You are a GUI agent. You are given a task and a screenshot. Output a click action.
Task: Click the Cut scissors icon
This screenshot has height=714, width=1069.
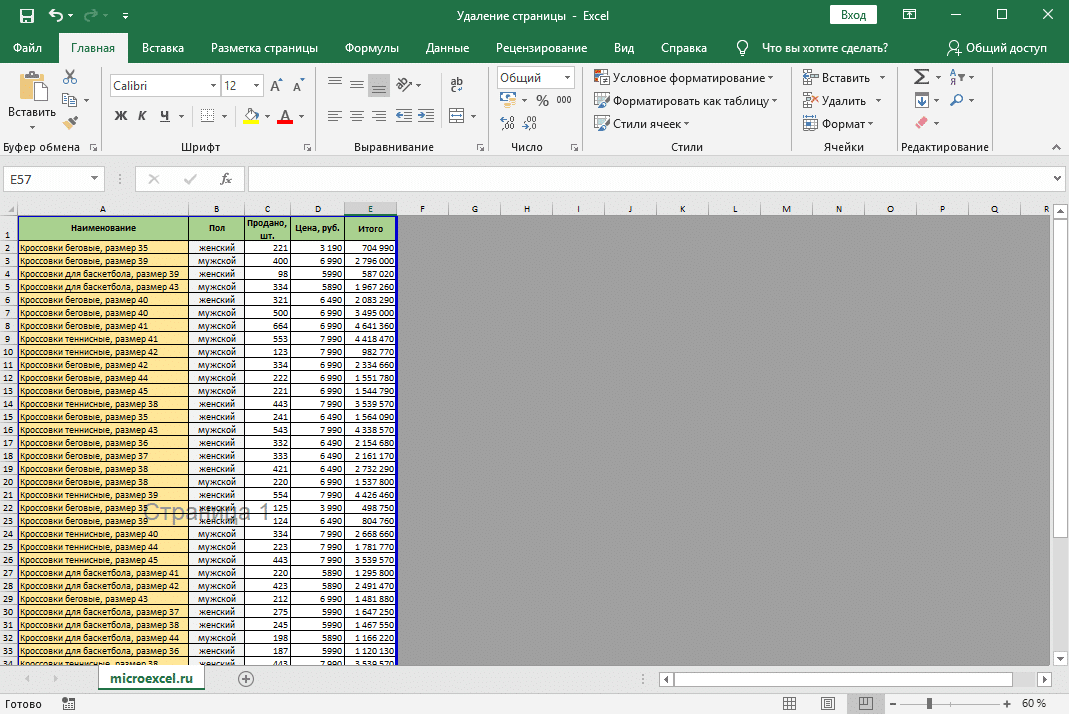70,77
